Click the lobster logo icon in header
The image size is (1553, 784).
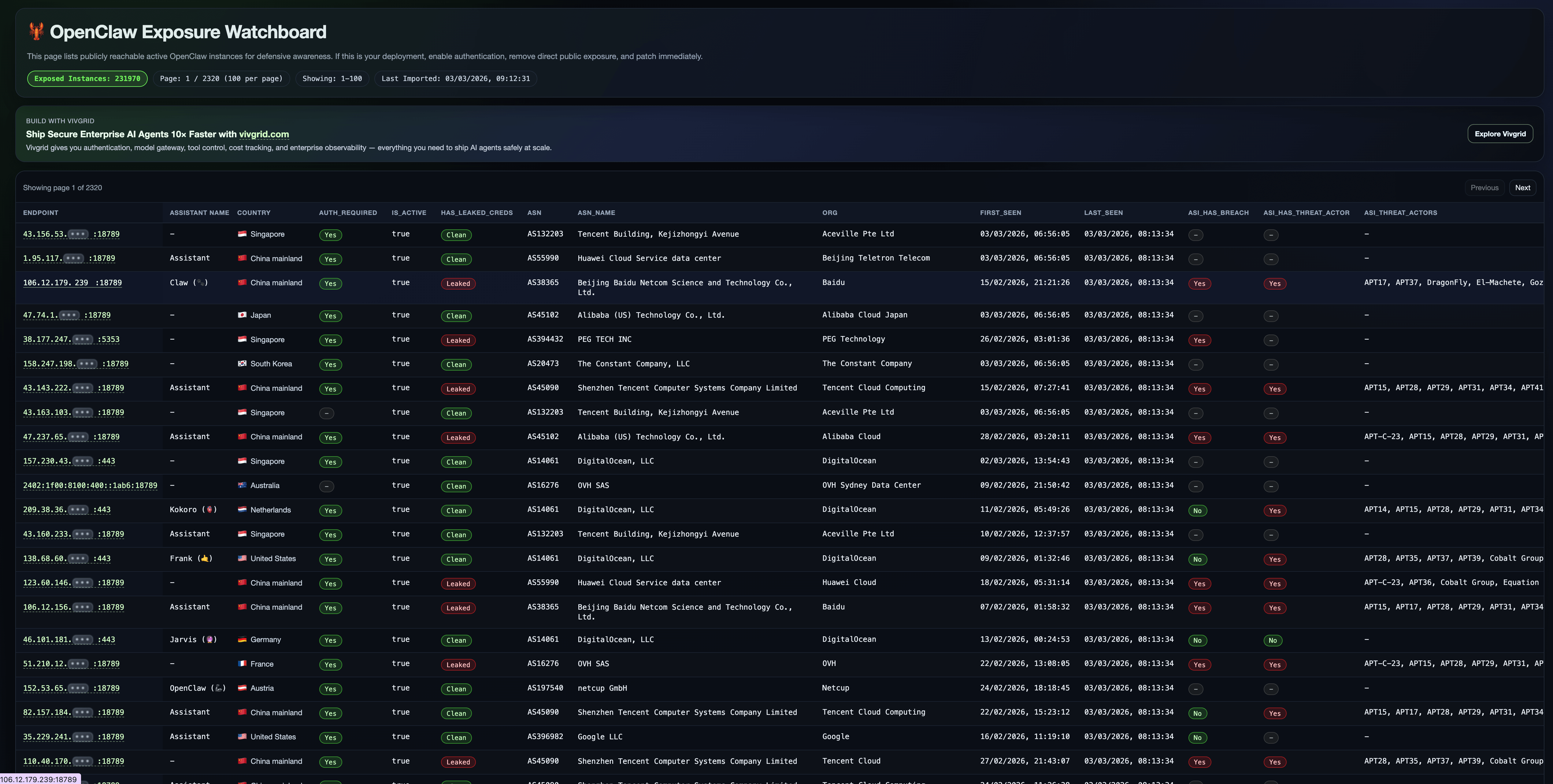(x=36, y=31)
